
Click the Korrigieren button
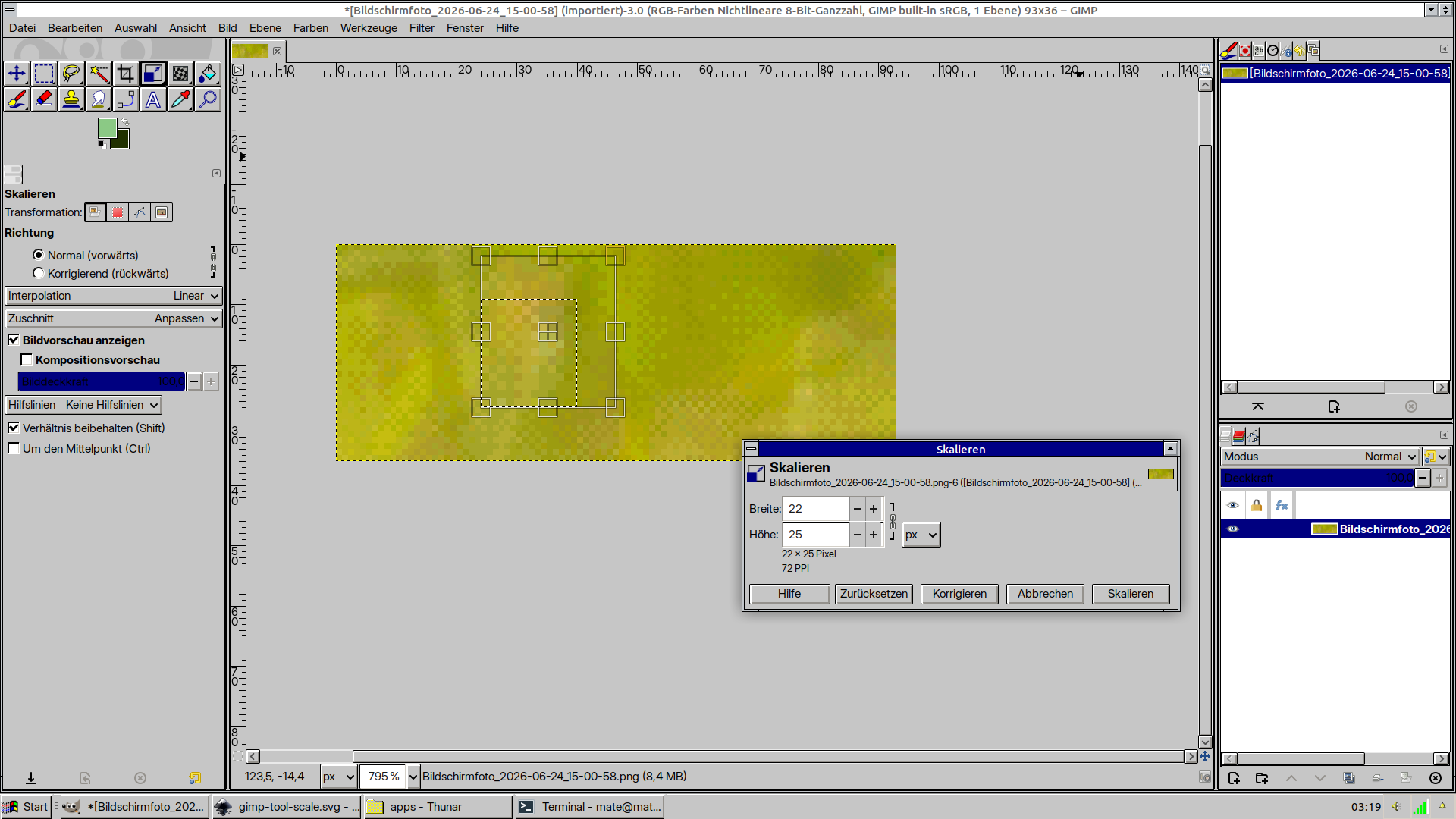[x=959, y=594]
